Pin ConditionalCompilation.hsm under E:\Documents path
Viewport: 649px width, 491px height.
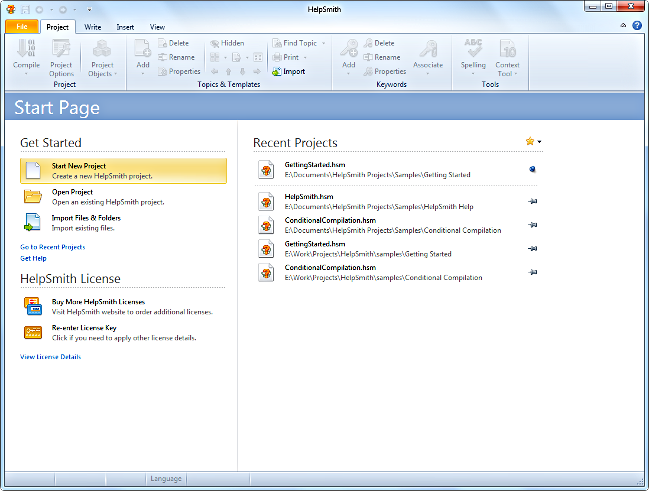tap(532, 225)
